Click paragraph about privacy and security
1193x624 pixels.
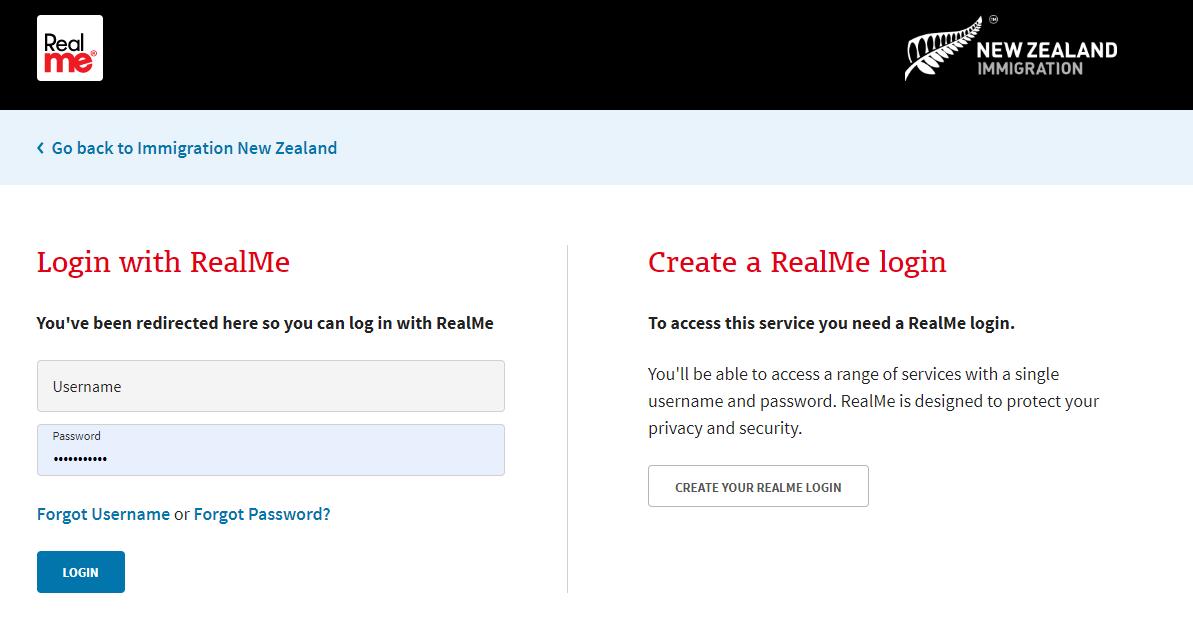[873, 401]
